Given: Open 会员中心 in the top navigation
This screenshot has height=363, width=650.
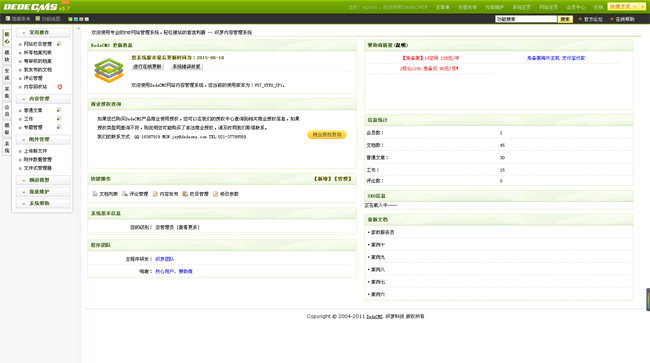Looking at the screenshot, I should point(576,7).
